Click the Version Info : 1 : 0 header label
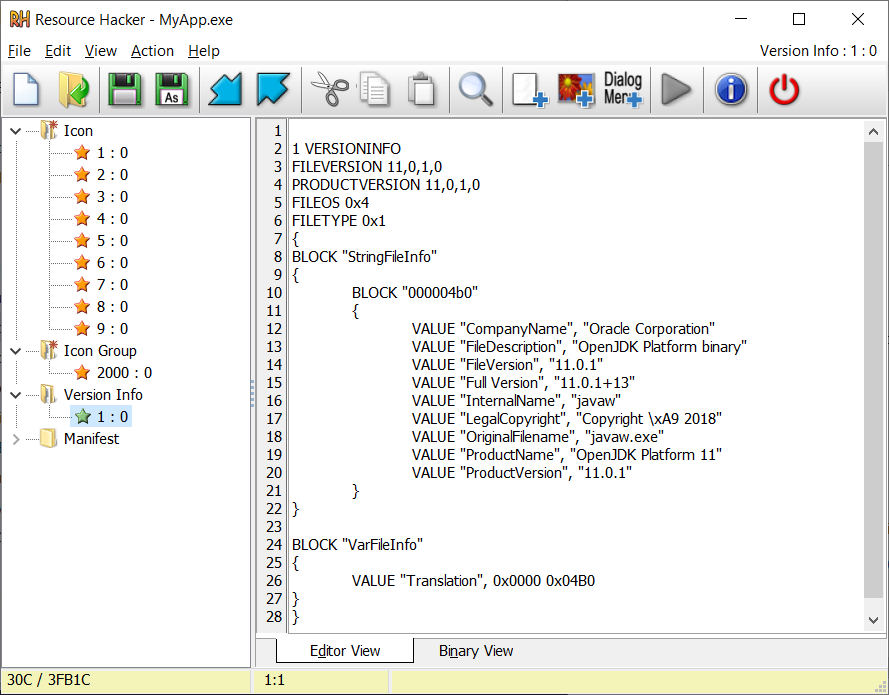The image size is (889, 695). (818, 51)
